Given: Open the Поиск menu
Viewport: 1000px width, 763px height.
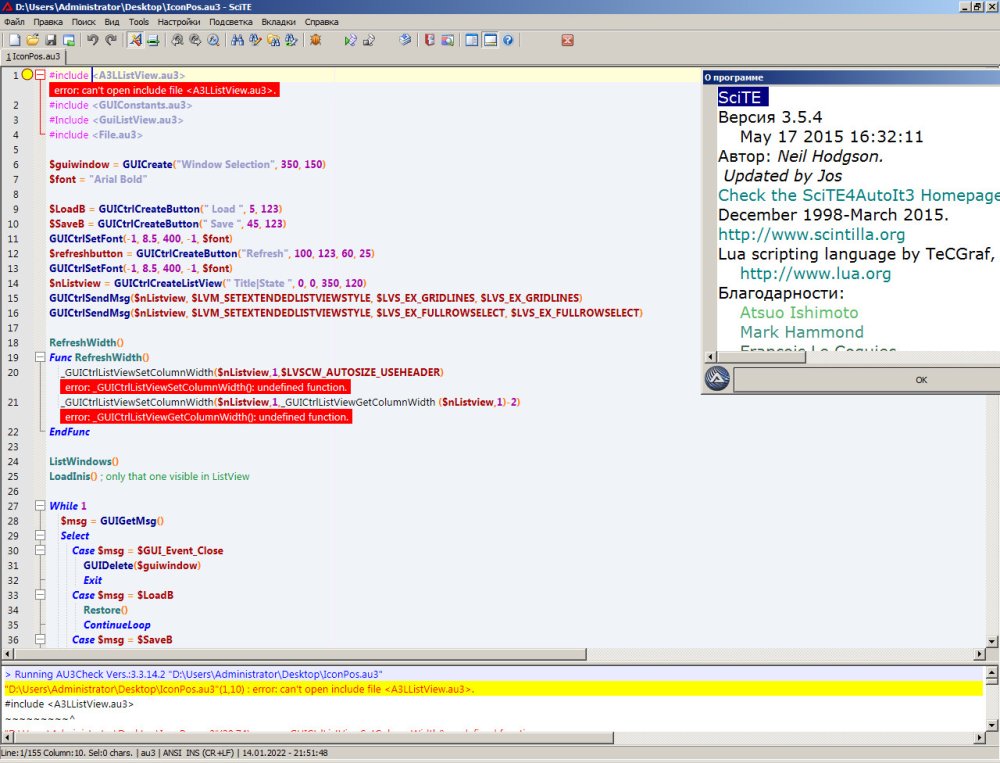Looking at the screenshot, I should coord(84,22).
